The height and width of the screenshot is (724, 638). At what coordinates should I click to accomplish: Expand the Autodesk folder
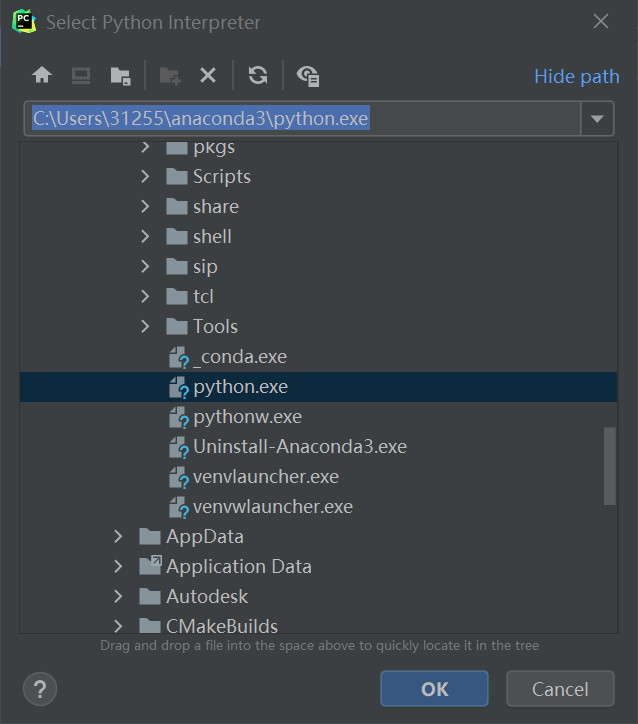tap(118, 597)
